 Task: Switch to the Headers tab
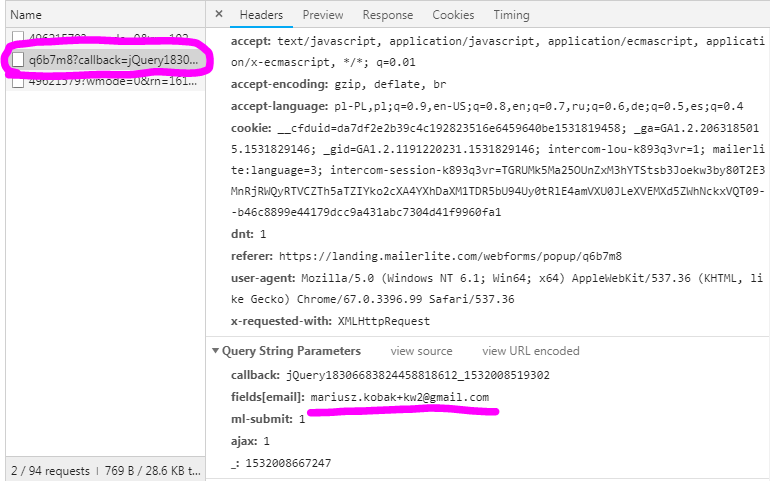261,15
